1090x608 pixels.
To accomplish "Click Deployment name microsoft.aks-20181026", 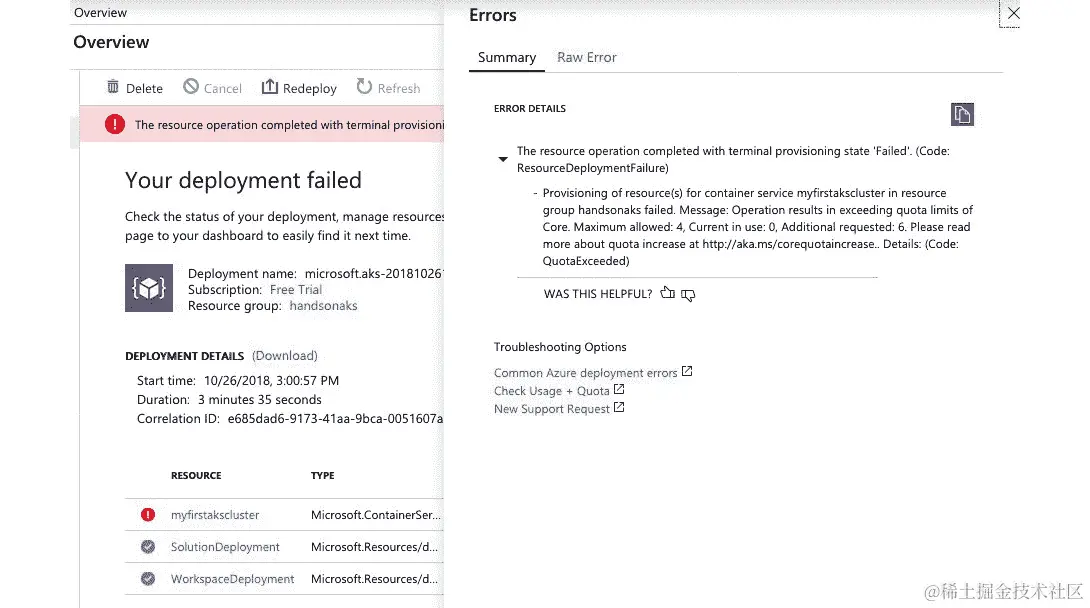I will click(x=374, y=274).
